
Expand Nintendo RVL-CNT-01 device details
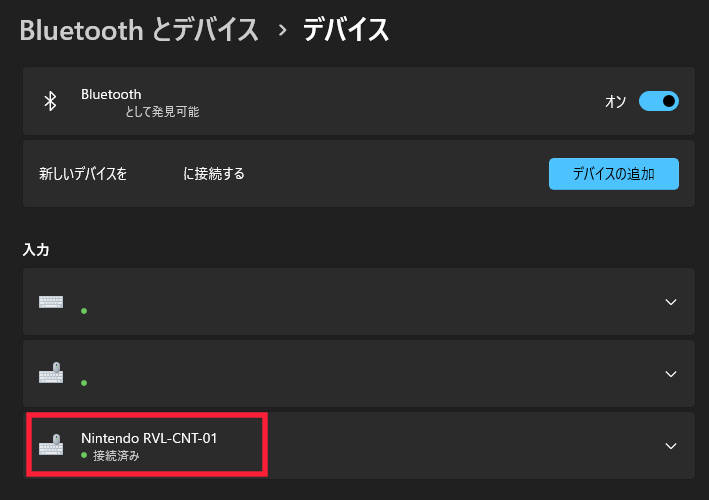671,446
